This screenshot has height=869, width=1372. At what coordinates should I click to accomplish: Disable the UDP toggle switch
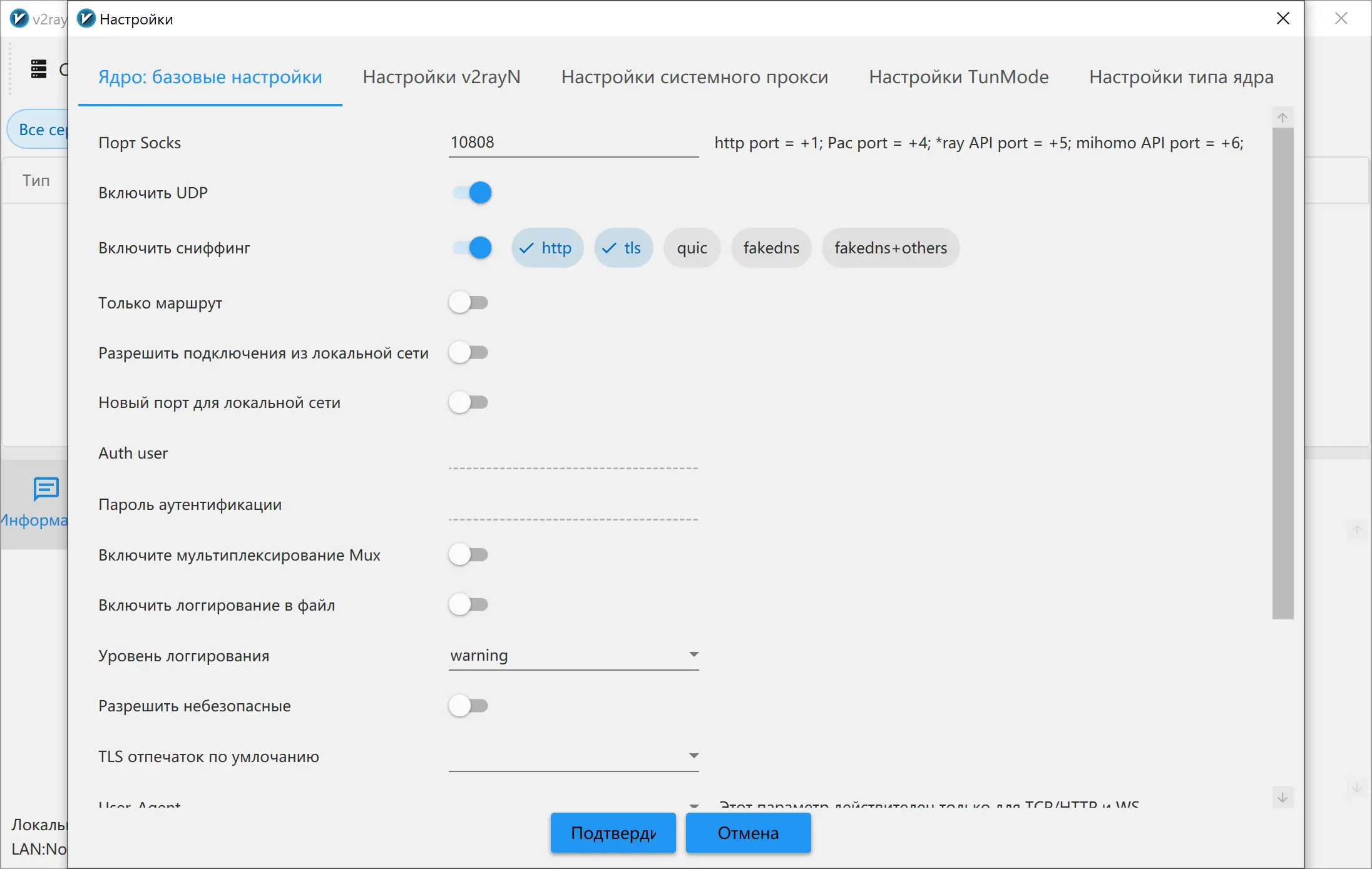[x=473, y=193]
